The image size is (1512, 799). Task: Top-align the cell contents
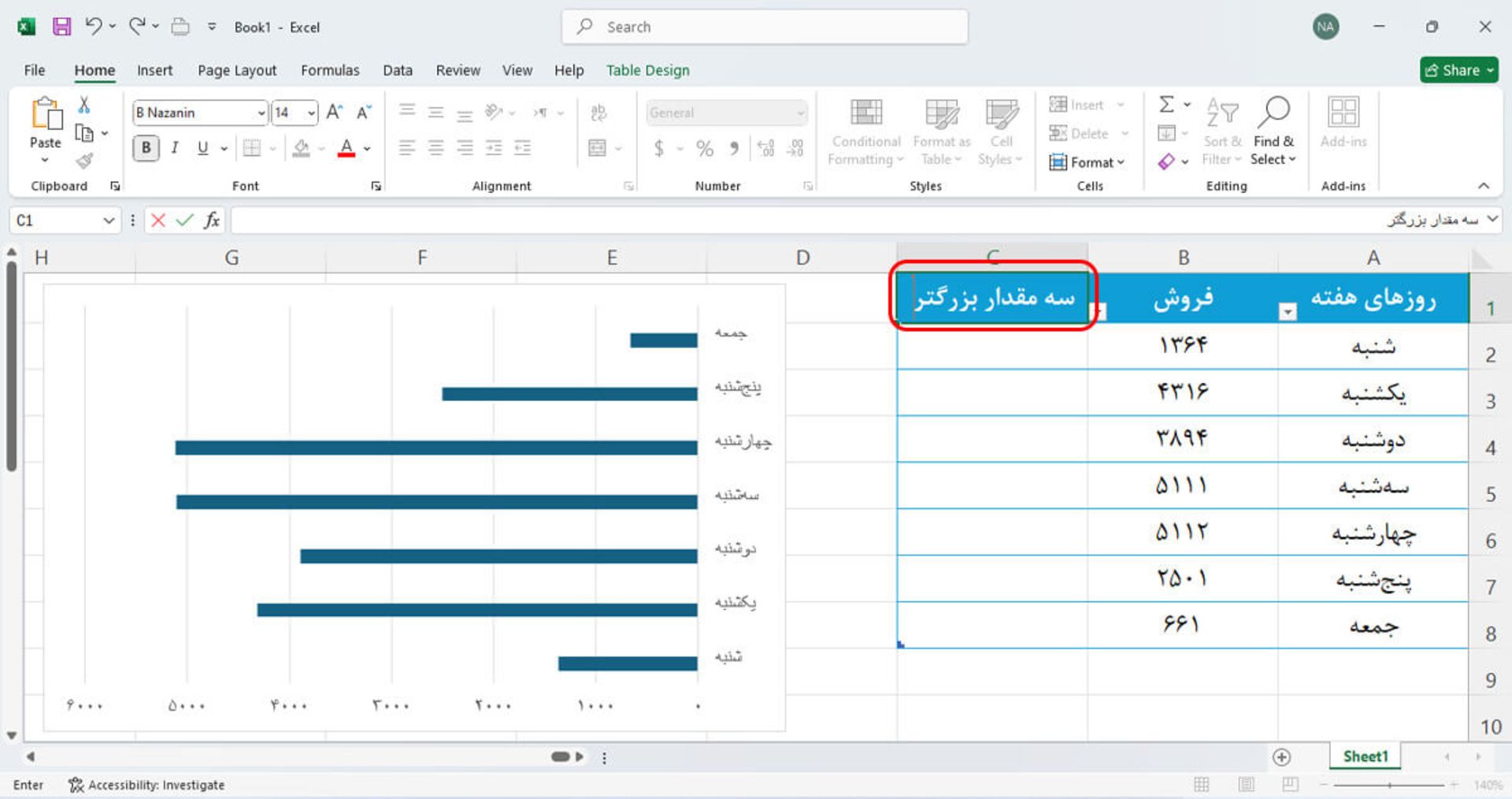[x=406, y=112]
